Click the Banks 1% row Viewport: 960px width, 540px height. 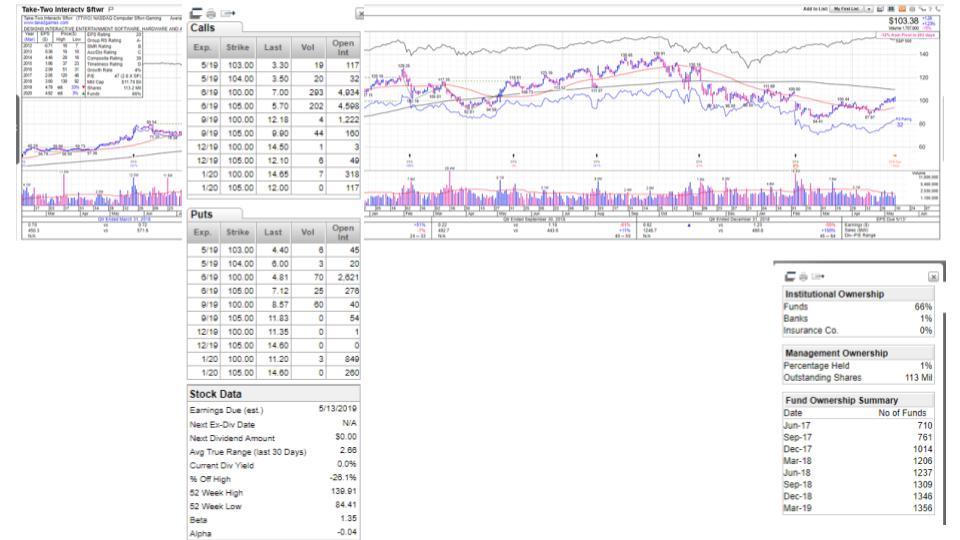point(858,318)
